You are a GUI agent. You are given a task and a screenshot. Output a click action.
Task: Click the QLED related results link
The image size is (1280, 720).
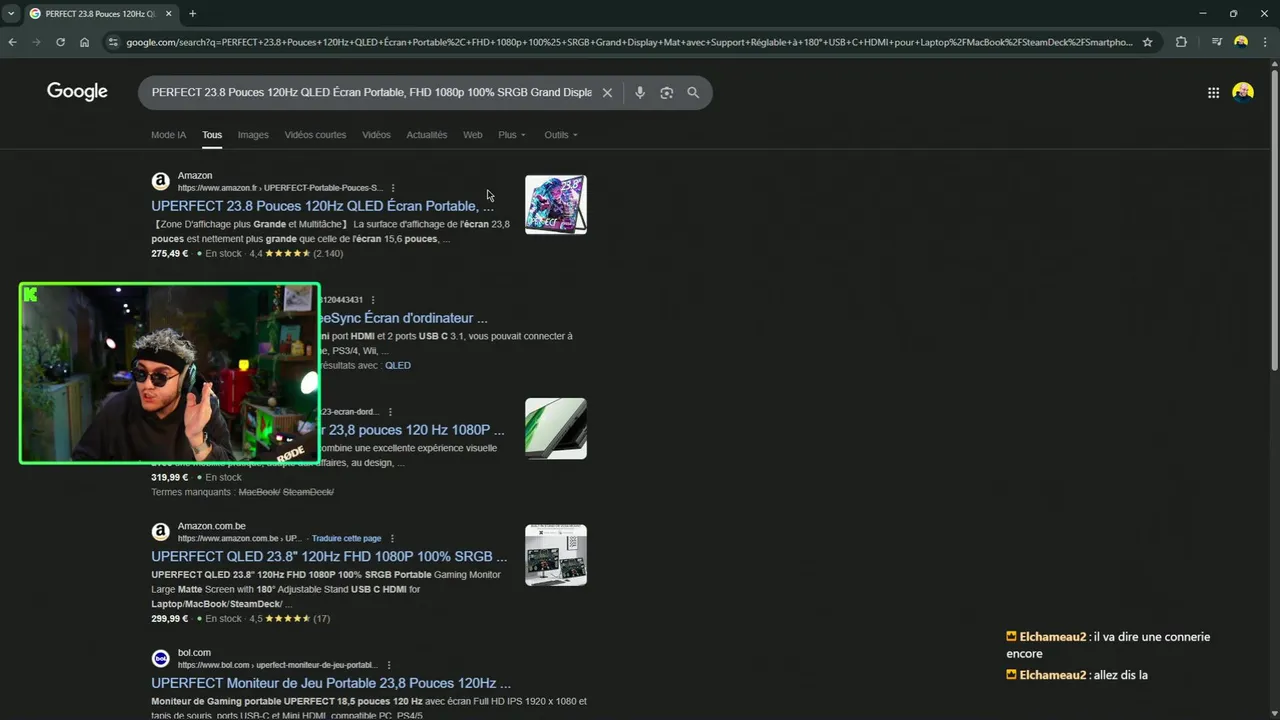coord(398,365)
